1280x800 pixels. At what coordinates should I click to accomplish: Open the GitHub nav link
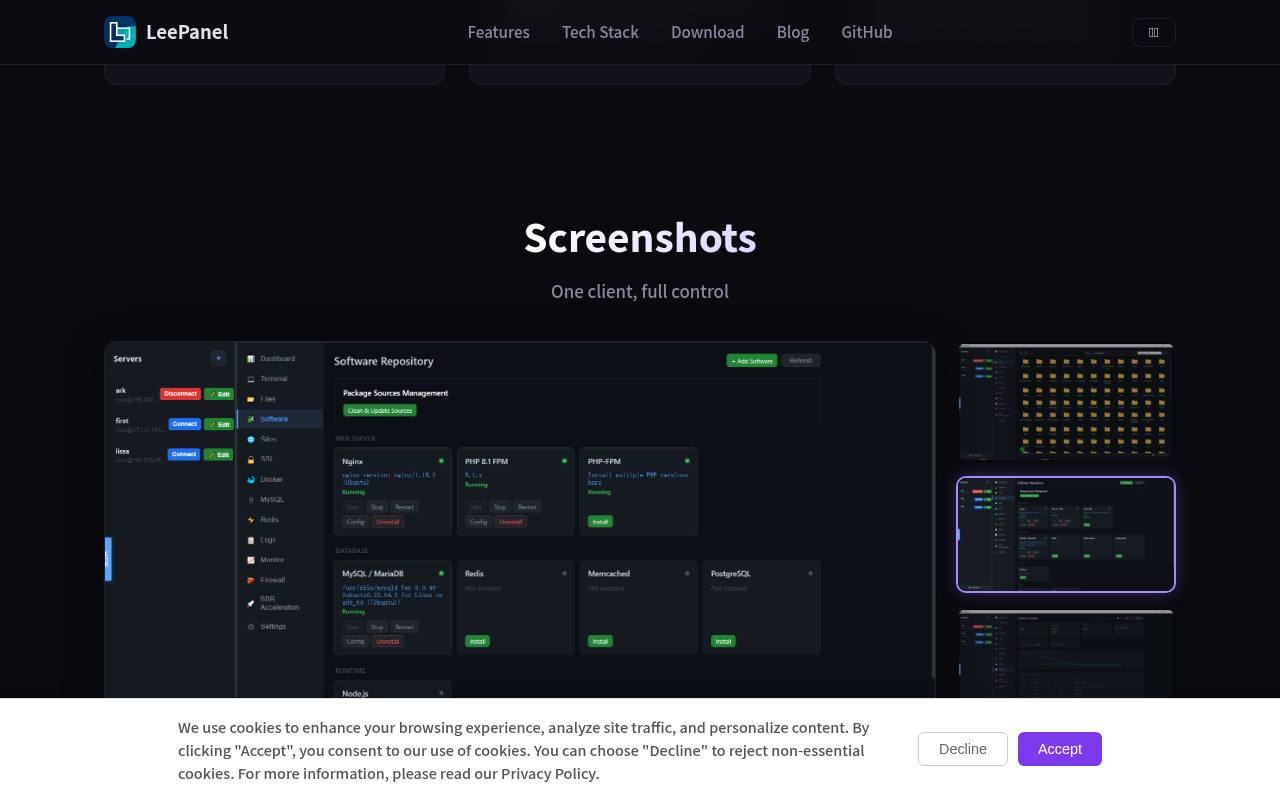pyautogui.click(x=867, y=32)
